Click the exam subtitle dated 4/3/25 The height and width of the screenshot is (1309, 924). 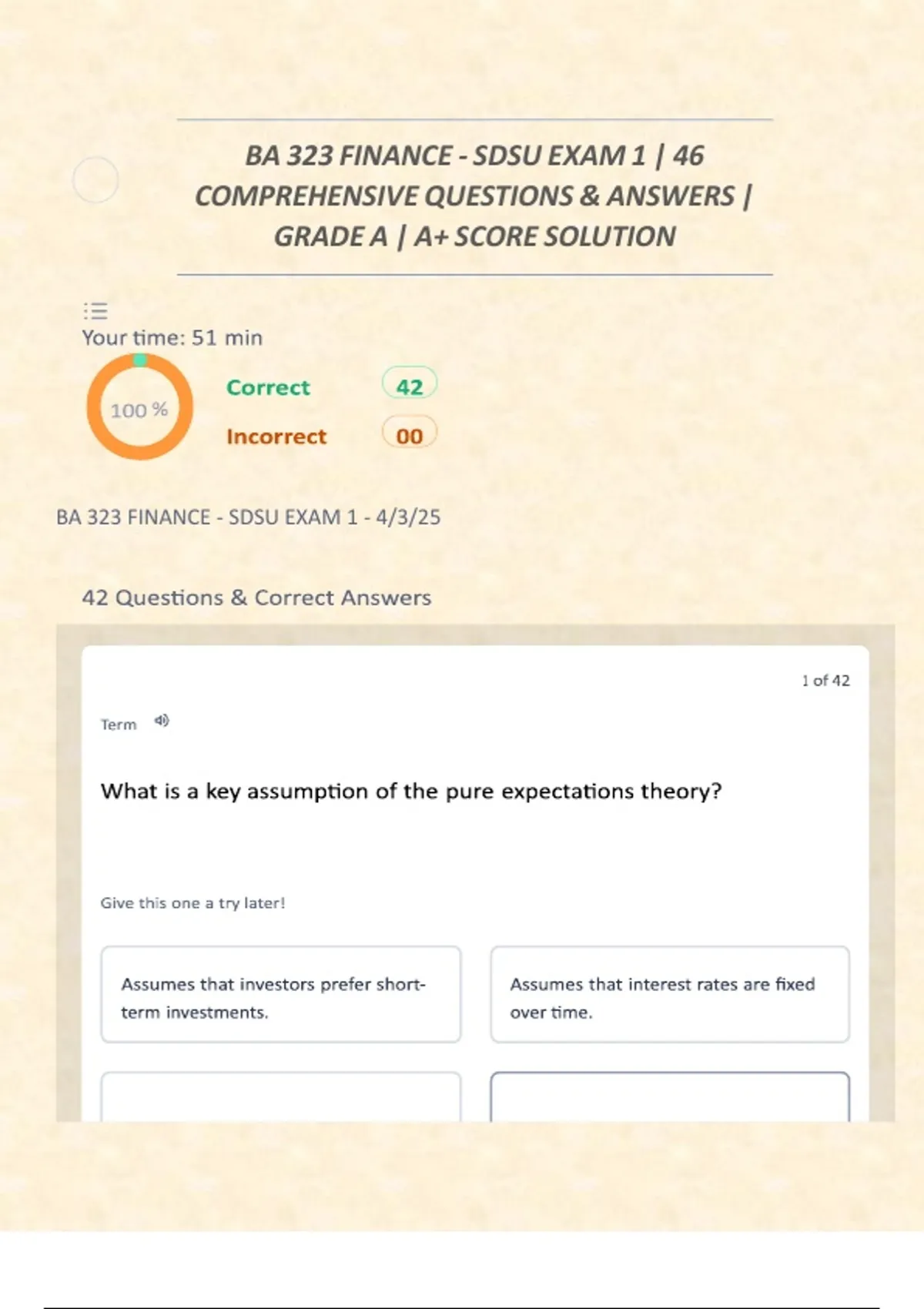[248, 517]
